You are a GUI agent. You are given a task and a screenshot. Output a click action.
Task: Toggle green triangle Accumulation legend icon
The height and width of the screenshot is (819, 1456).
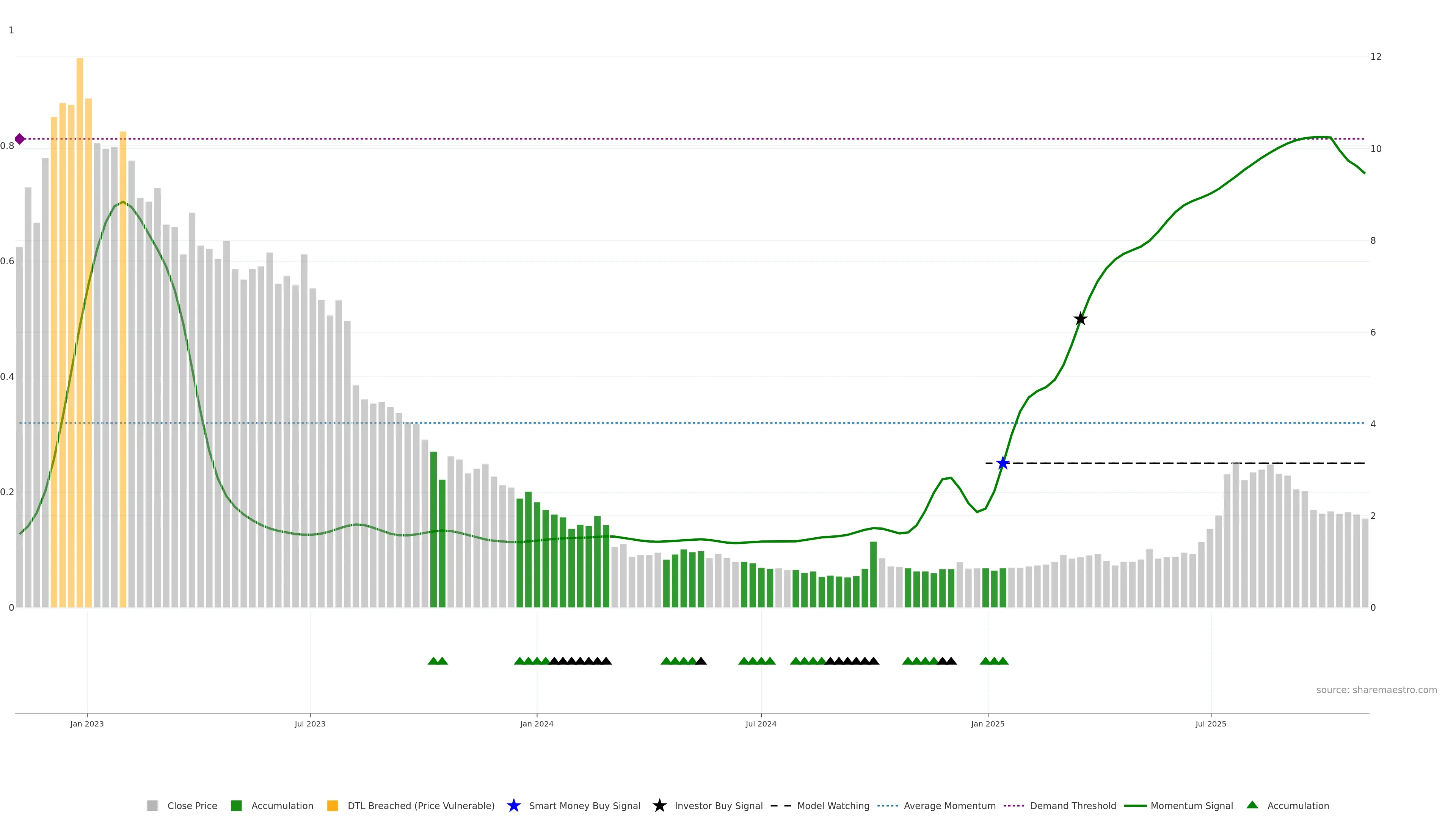[1252, 805]
